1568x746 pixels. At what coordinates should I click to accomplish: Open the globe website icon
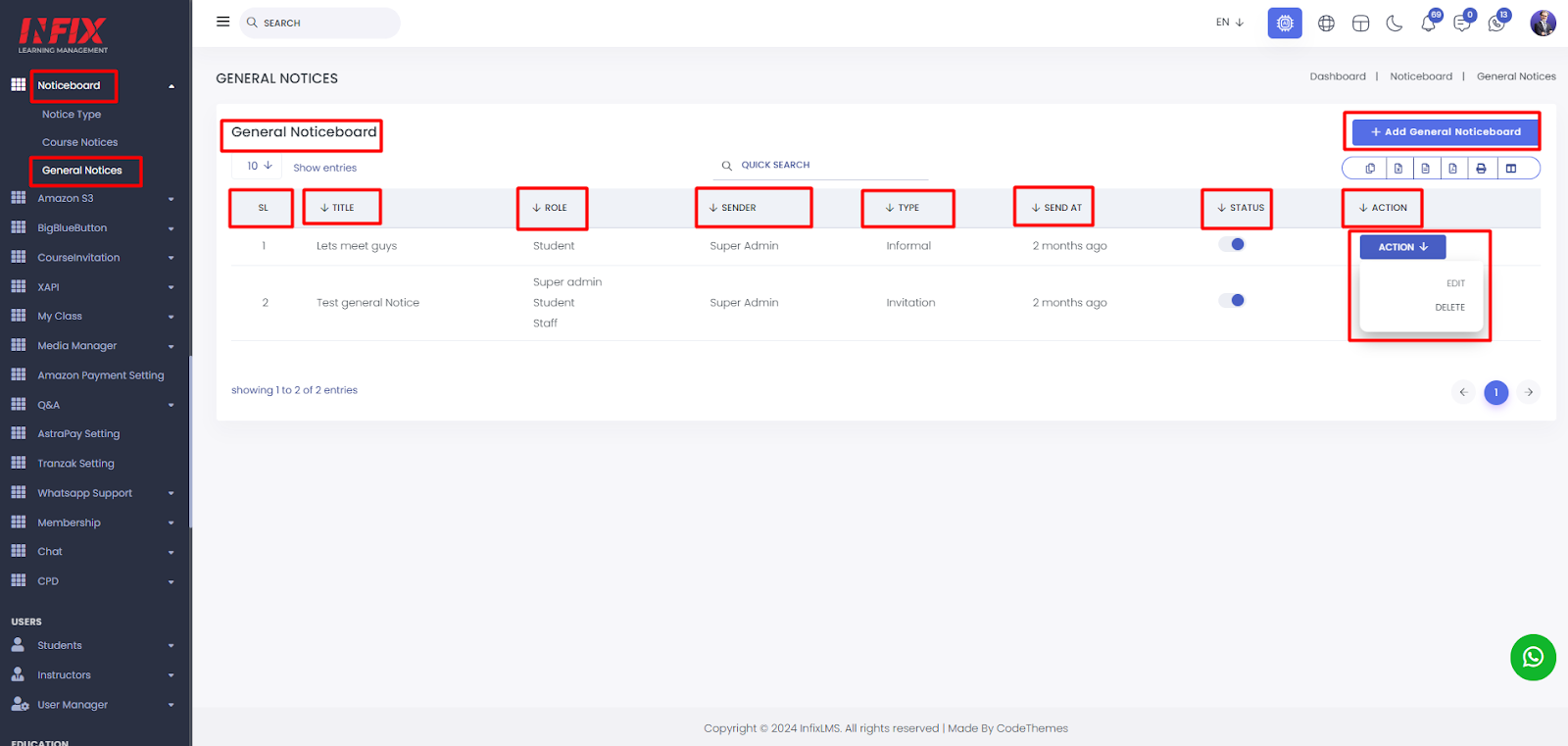point(1326,23)
